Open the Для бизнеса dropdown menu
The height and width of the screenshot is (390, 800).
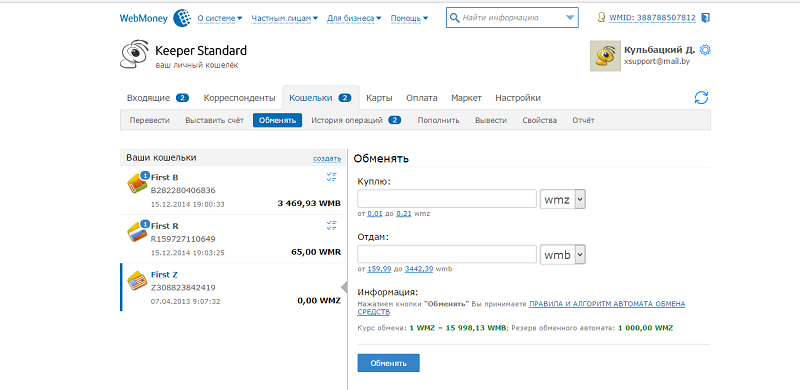tap(354, 18)
